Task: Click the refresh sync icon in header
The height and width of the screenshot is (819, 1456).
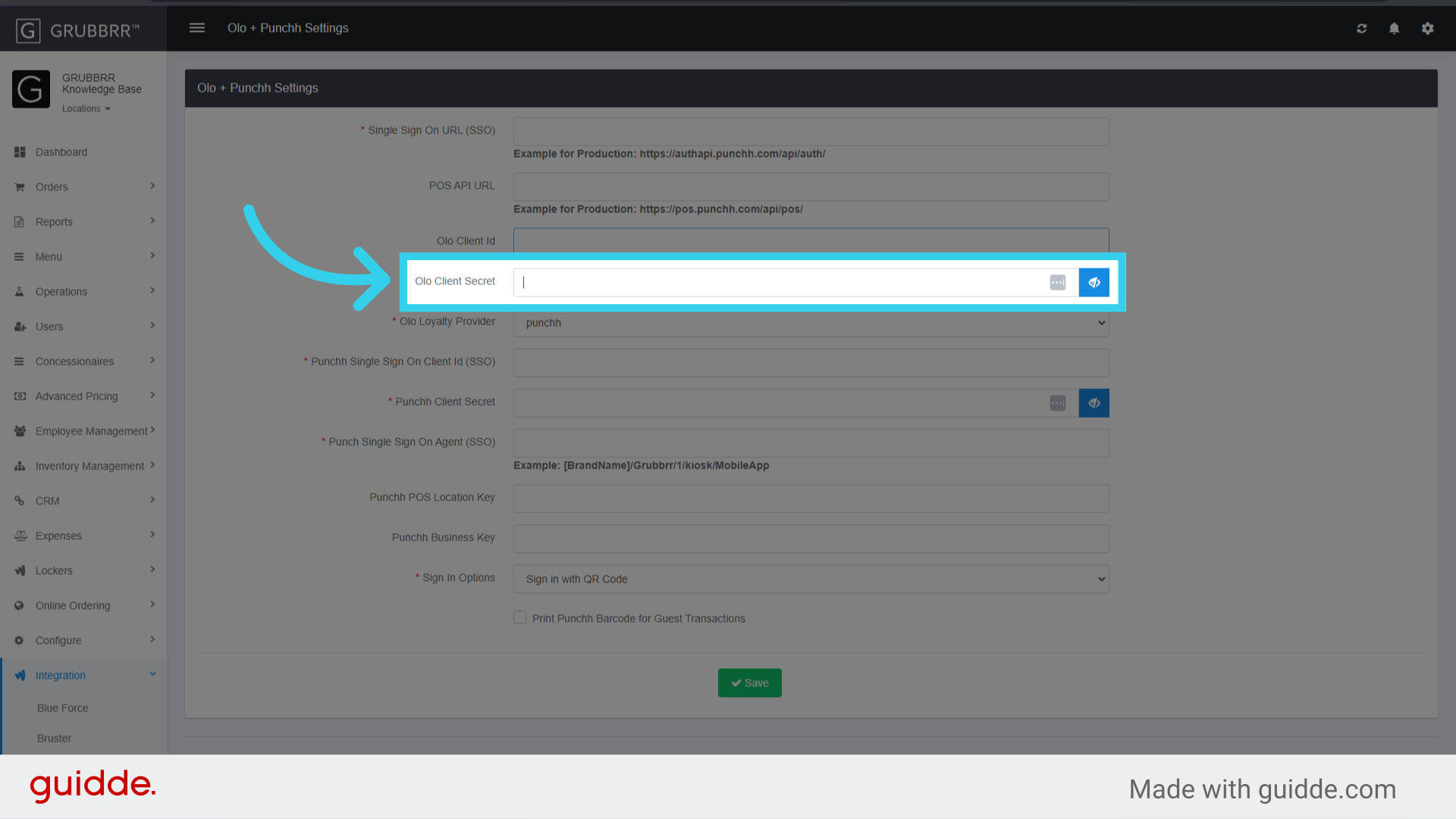Action: 1362,28
